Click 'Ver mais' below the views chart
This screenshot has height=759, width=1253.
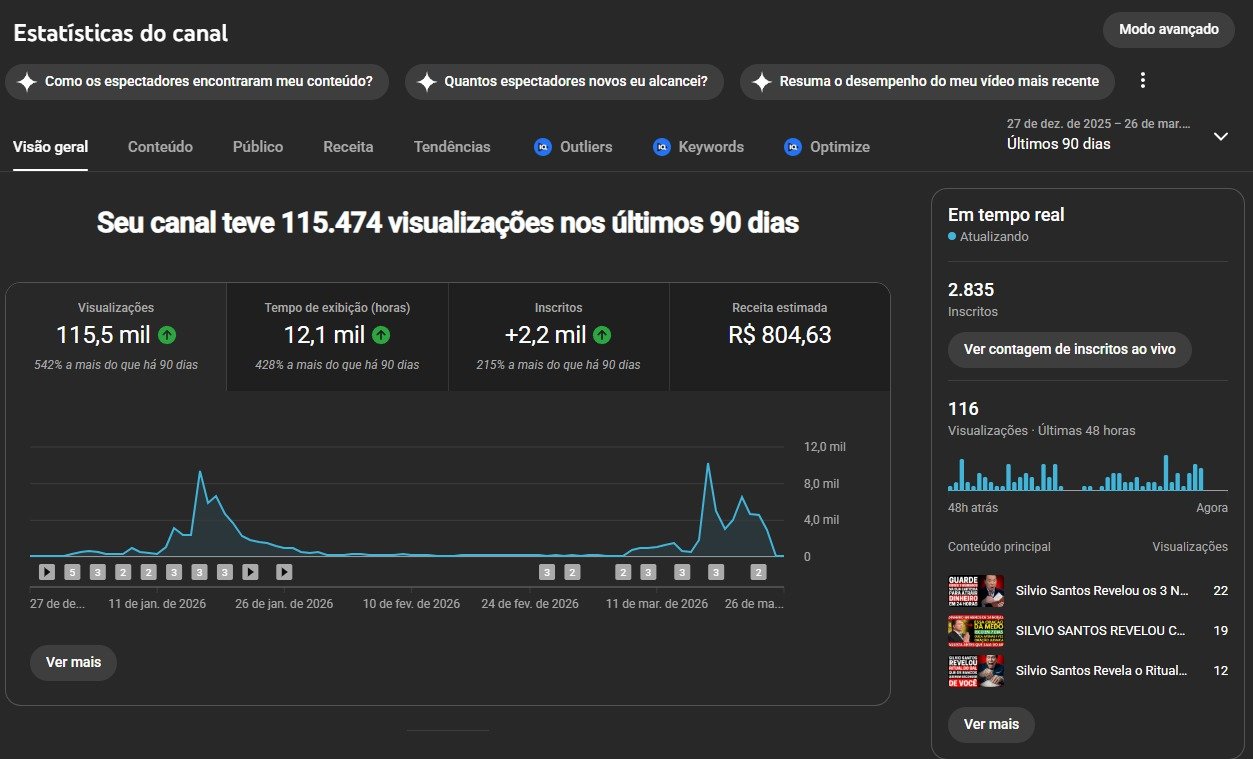[x=73, y=662]
